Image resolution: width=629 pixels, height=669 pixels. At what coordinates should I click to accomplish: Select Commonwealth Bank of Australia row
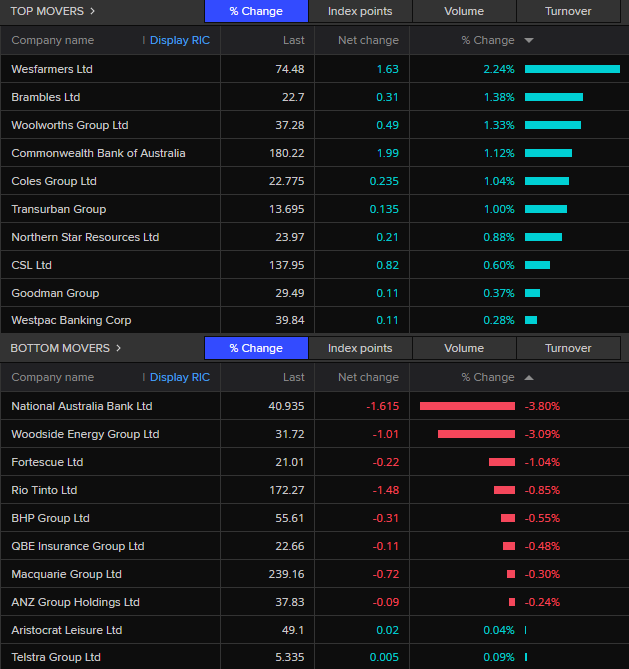point(314,153)
